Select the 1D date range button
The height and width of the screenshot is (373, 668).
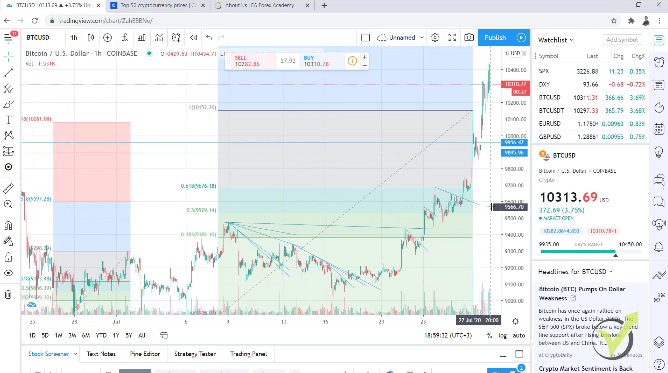pos(32,336)
